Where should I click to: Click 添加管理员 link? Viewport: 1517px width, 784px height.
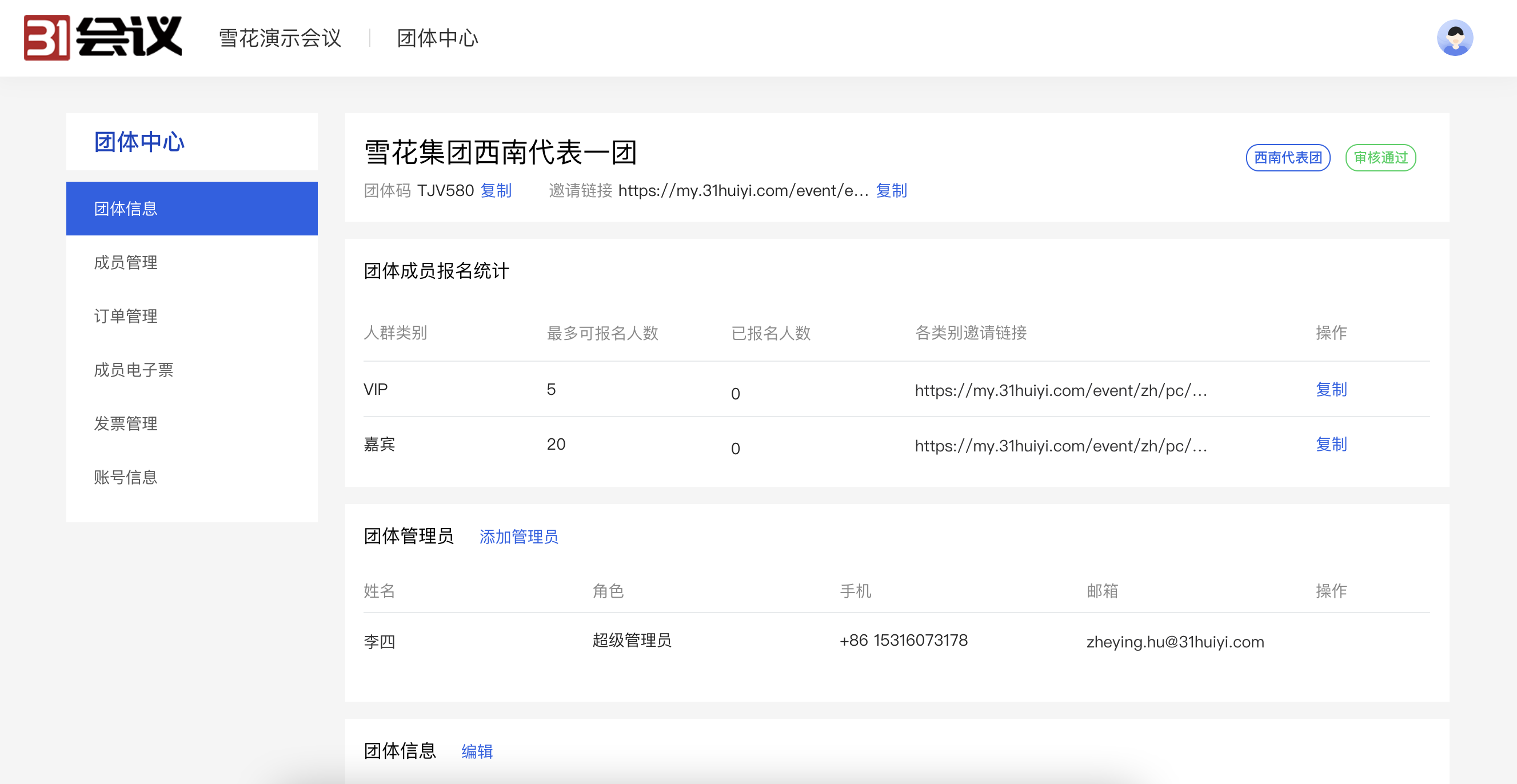coord(519,537)
